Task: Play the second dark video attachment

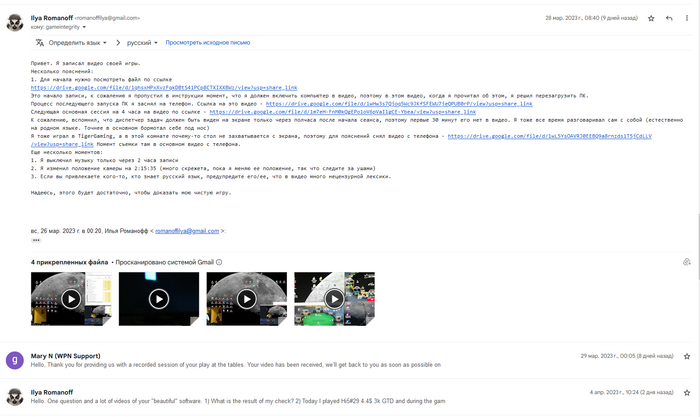Action: (159, 299)
